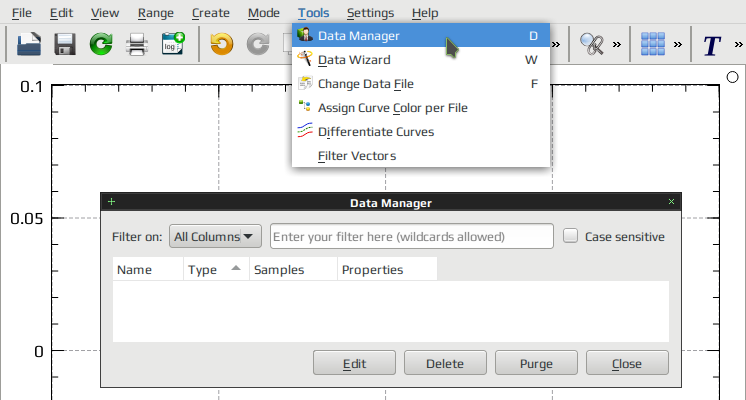Expand toolbar overflow beside Tools menu popup
Screen dimensions: 746x400
tap(556, 45)
